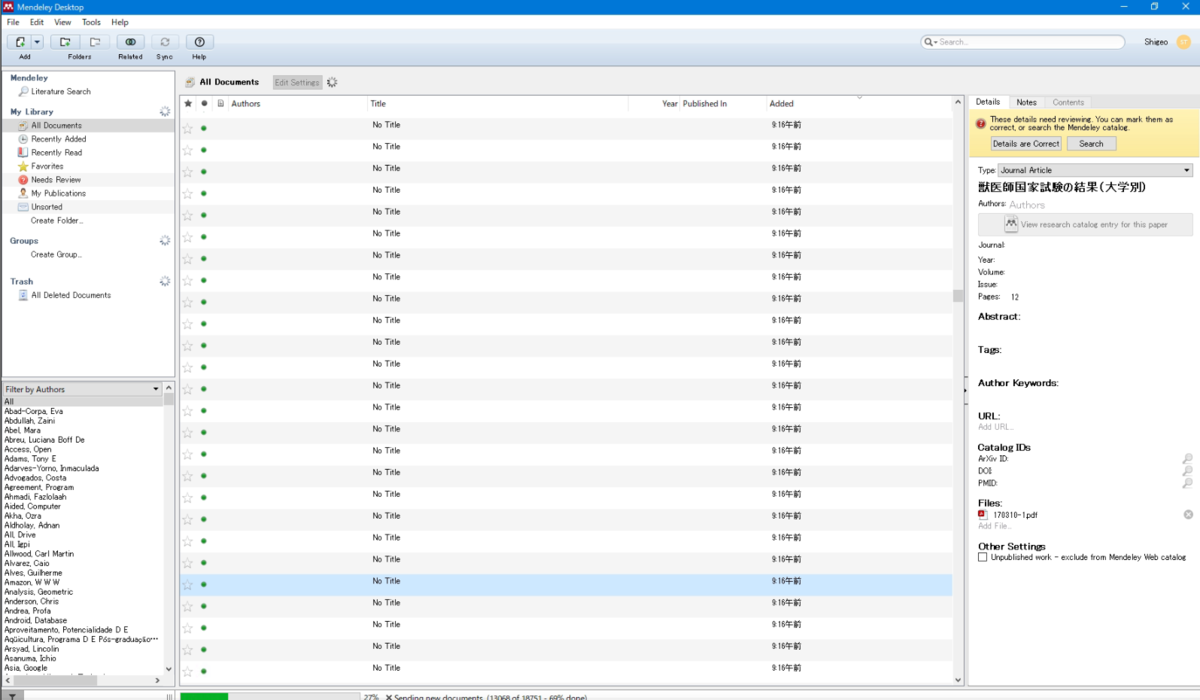Click the remove folder icon
Viewport: 1200px width, 700px height.
(x=95, y=42)
